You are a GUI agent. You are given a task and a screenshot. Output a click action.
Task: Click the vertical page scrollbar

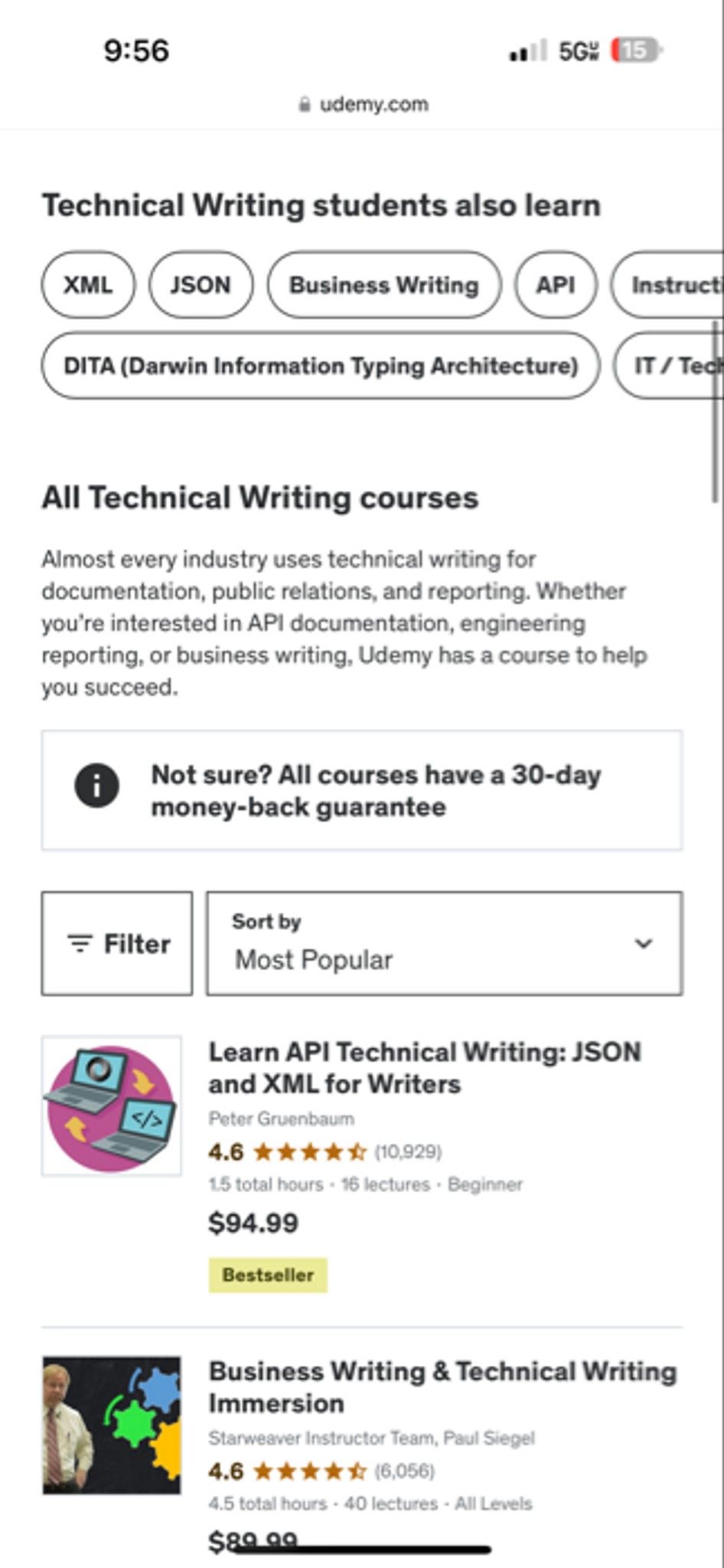716,412
